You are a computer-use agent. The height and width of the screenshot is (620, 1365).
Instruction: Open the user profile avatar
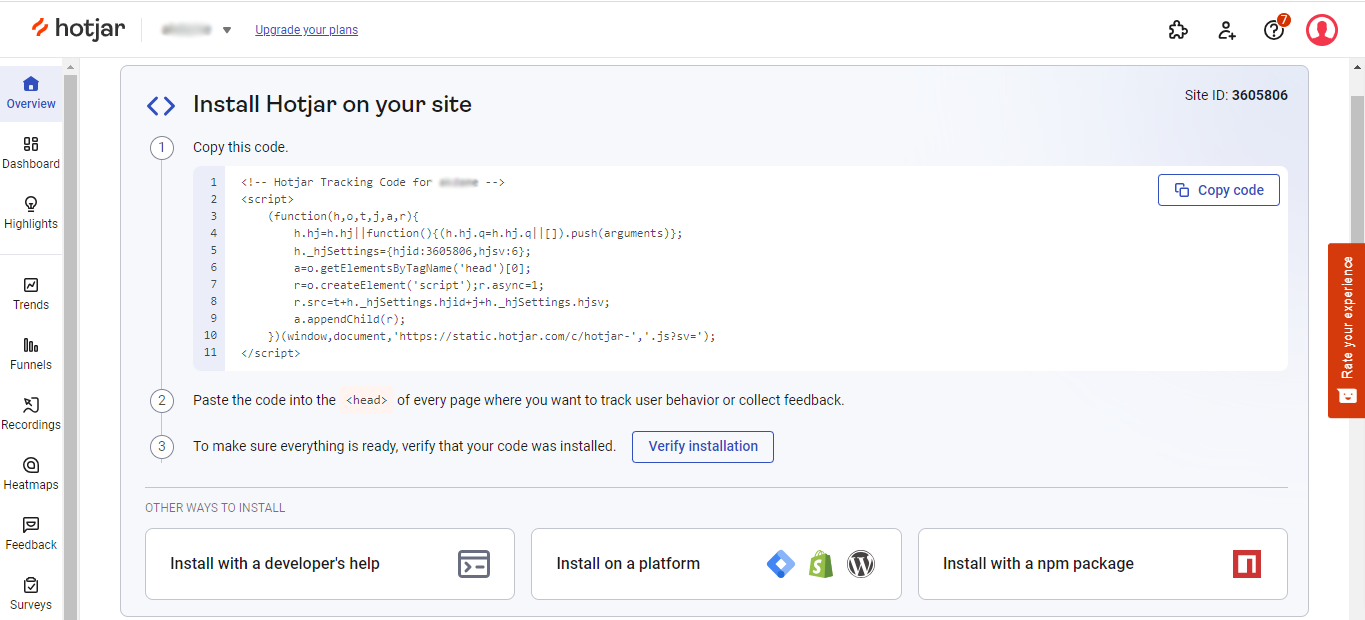tap(1322, 30)
